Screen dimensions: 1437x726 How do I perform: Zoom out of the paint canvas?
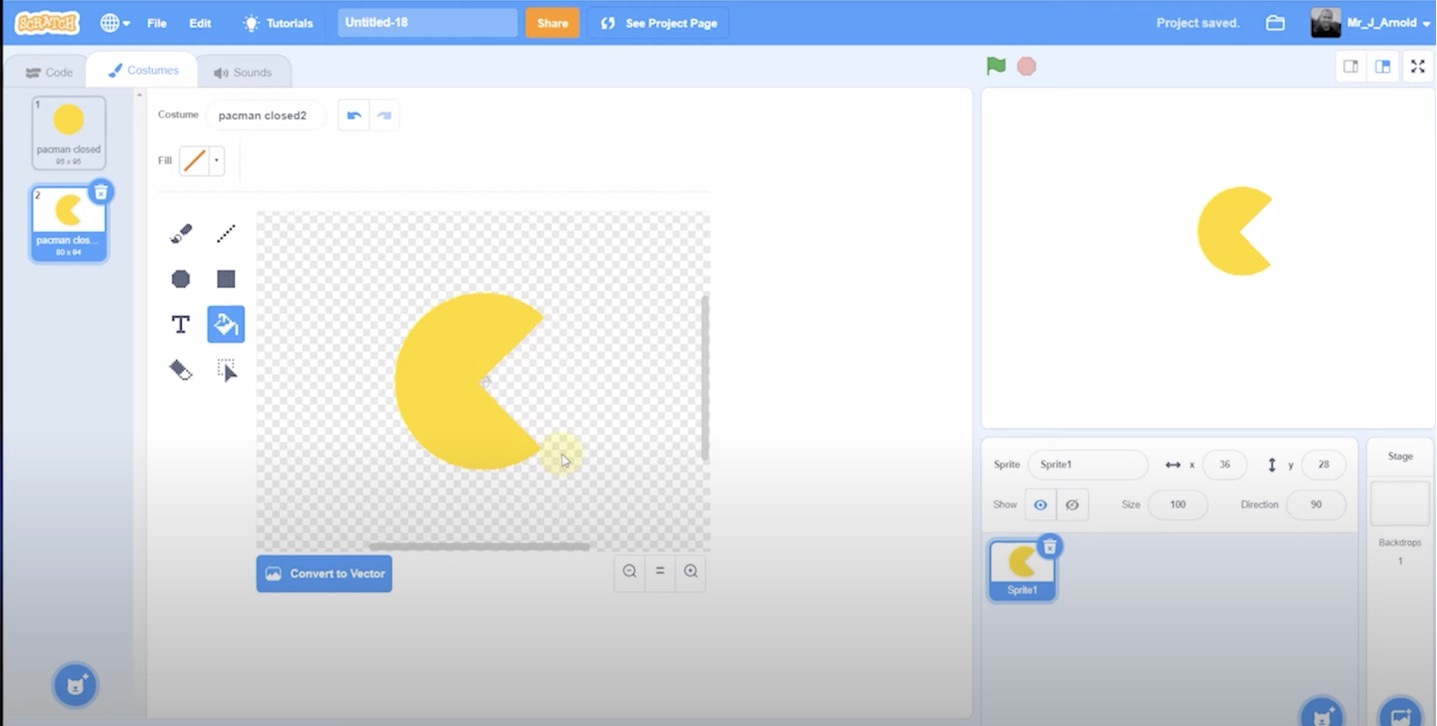coord(629,571)
